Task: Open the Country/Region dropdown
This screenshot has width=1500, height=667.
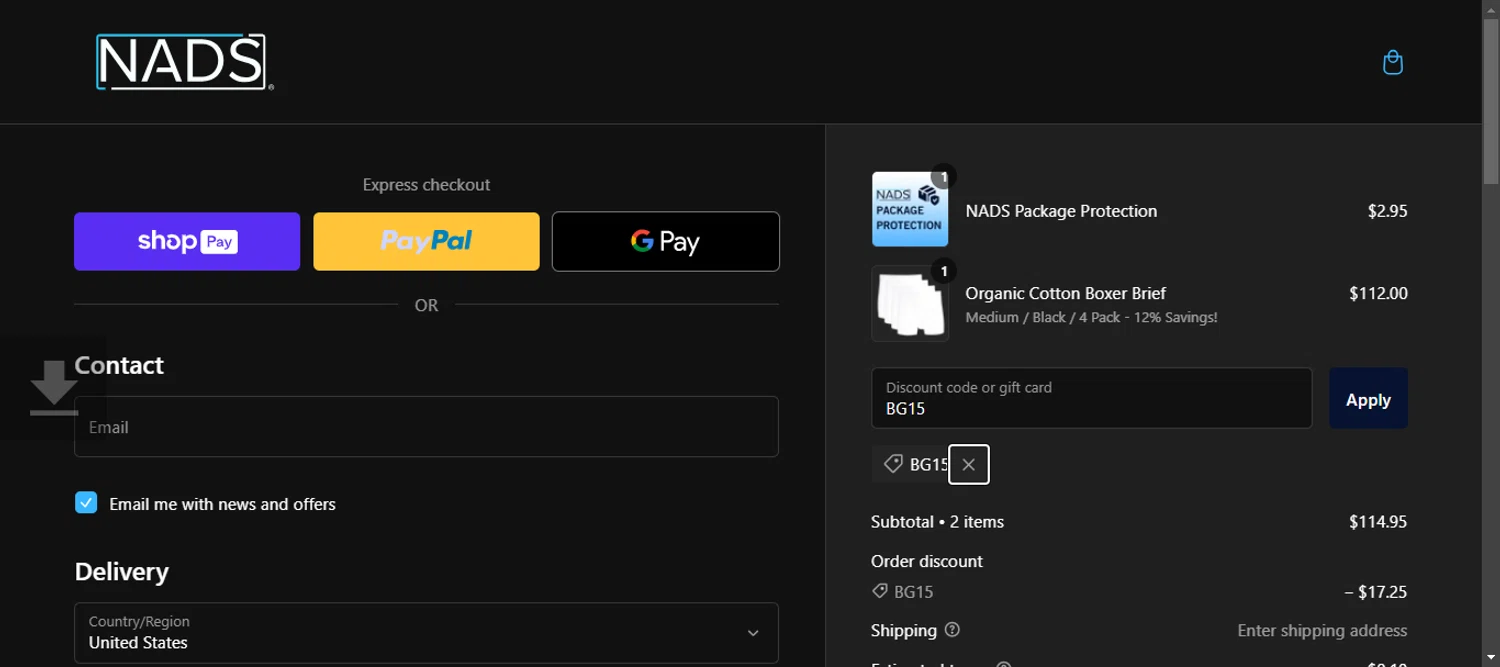Action: tap(426, 632)
